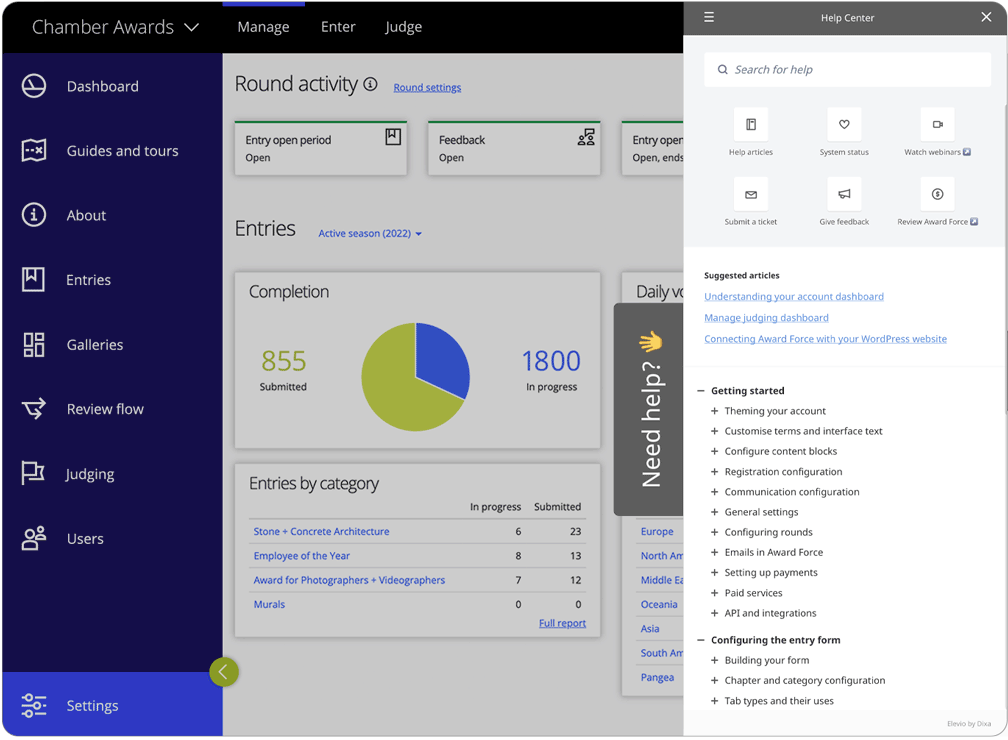Click the Round activity info icon
Image resolution: width=1008 pixels, height=740 pixels.
click(370, 85)
